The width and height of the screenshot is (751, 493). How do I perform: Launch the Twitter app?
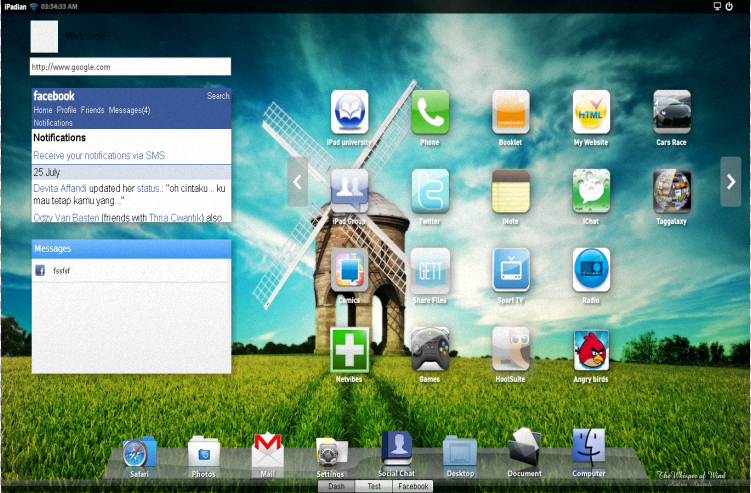430,191
